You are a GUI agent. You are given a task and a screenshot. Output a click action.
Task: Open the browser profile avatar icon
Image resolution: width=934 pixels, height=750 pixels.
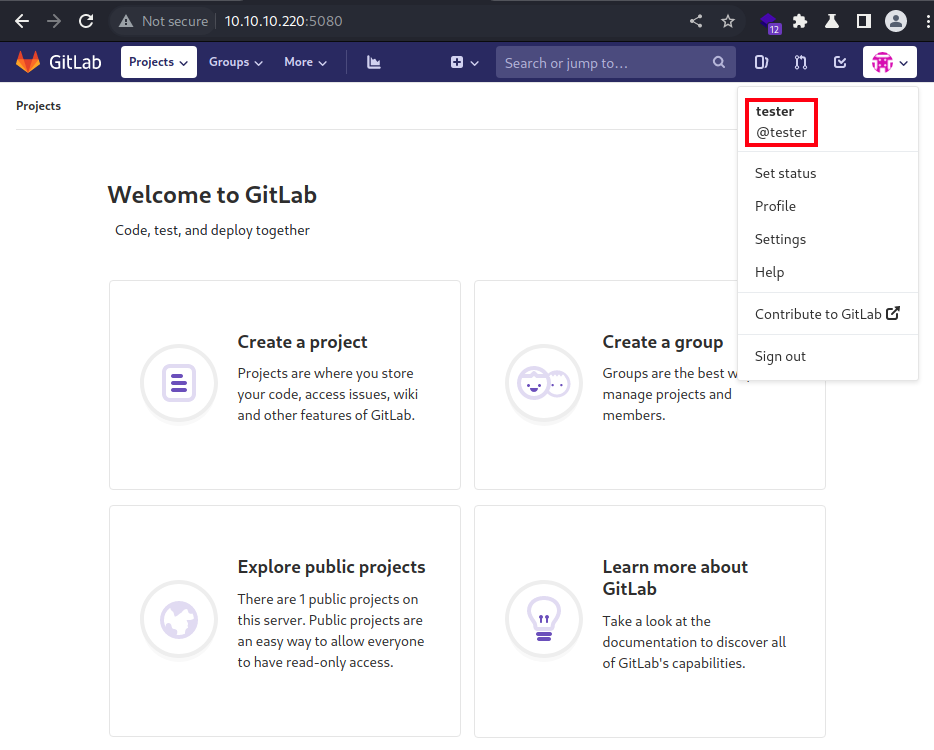pos(895,21)
